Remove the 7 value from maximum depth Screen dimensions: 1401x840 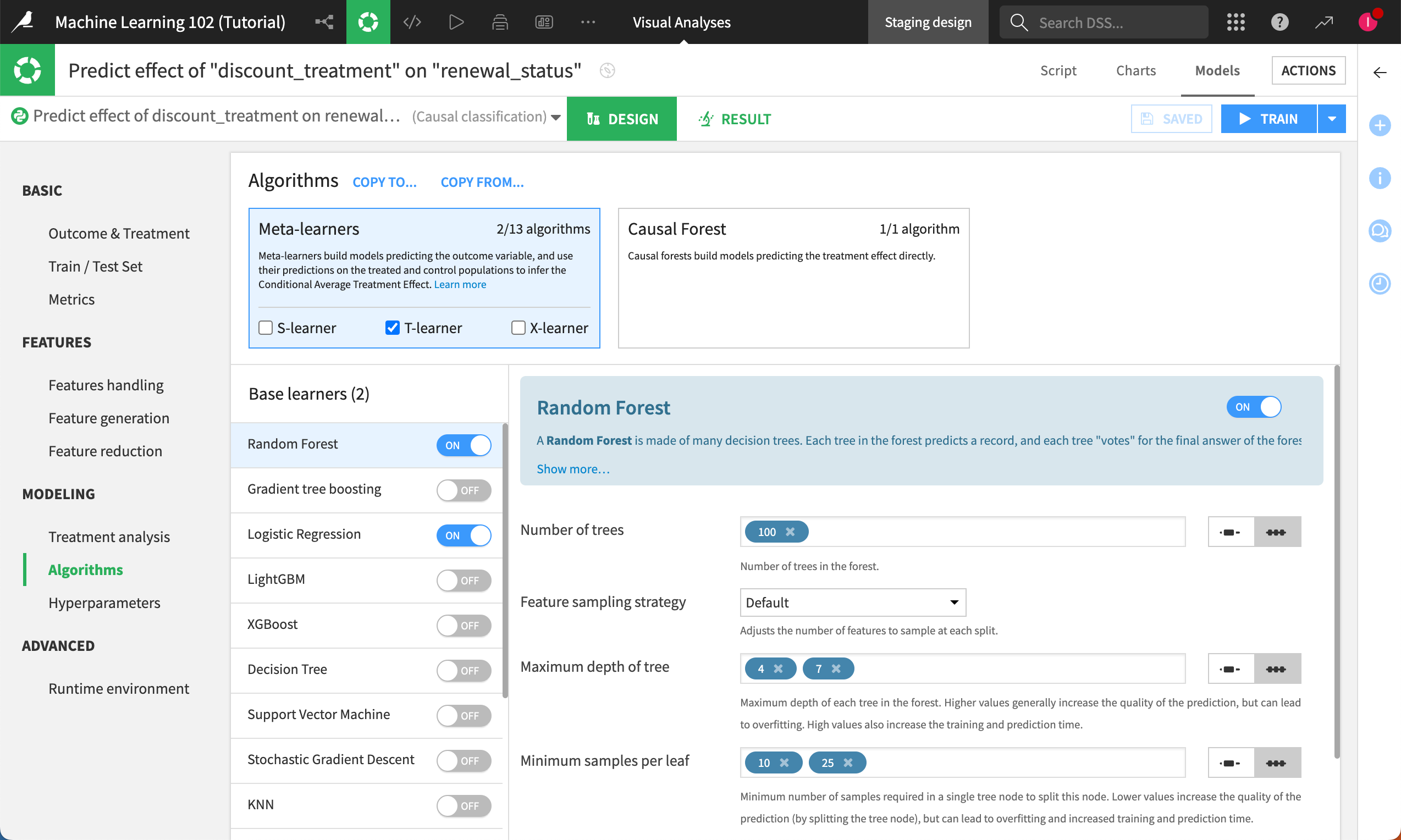coord(836,669)
